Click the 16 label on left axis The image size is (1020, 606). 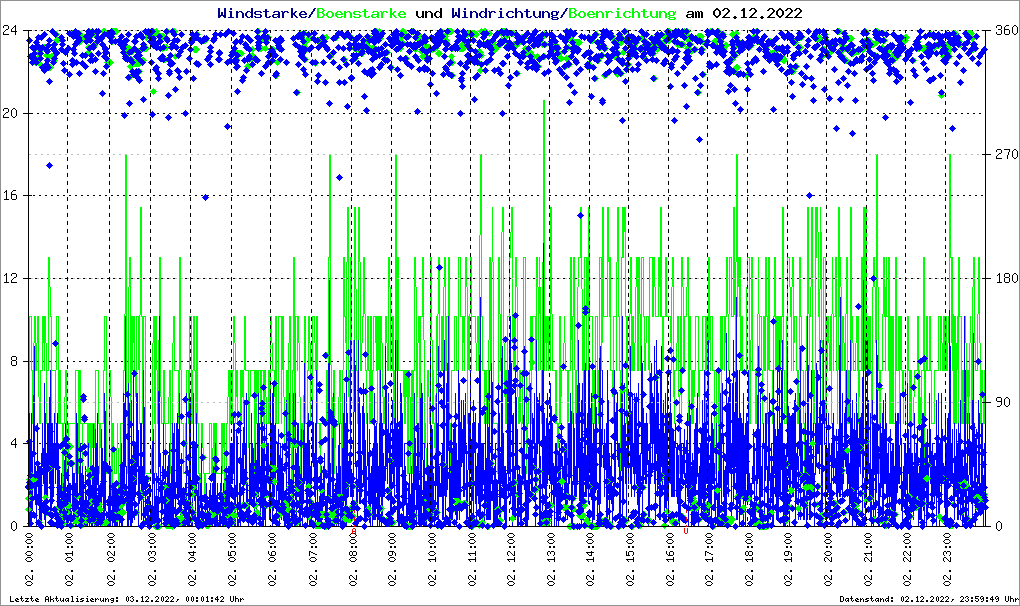(12, 195)
